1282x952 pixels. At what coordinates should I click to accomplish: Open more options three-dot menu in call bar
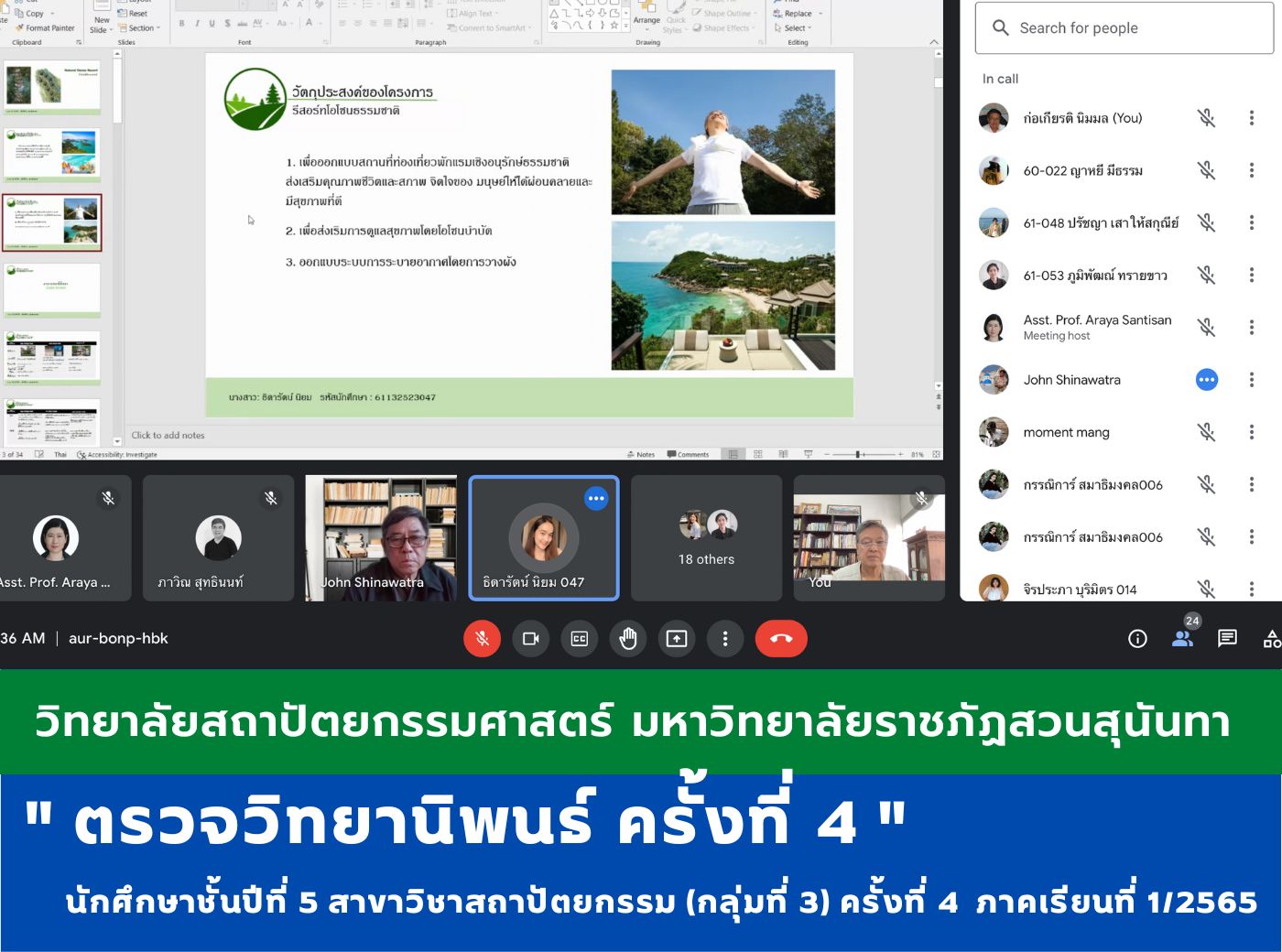point(725,639)
